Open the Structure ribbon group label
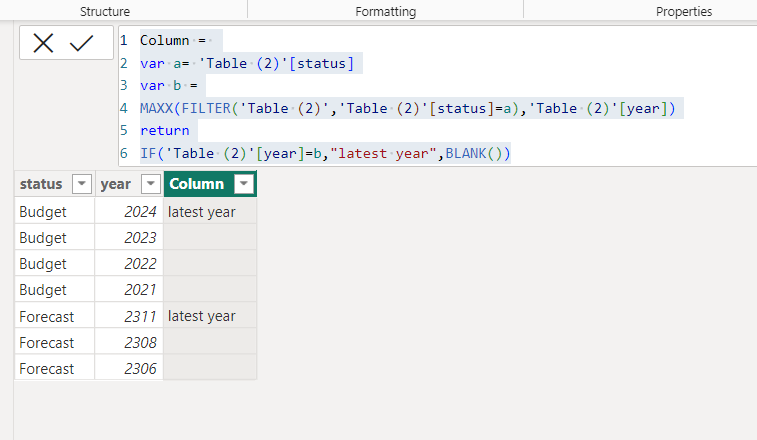Viewport: 757px width, 440px height. 105,11
